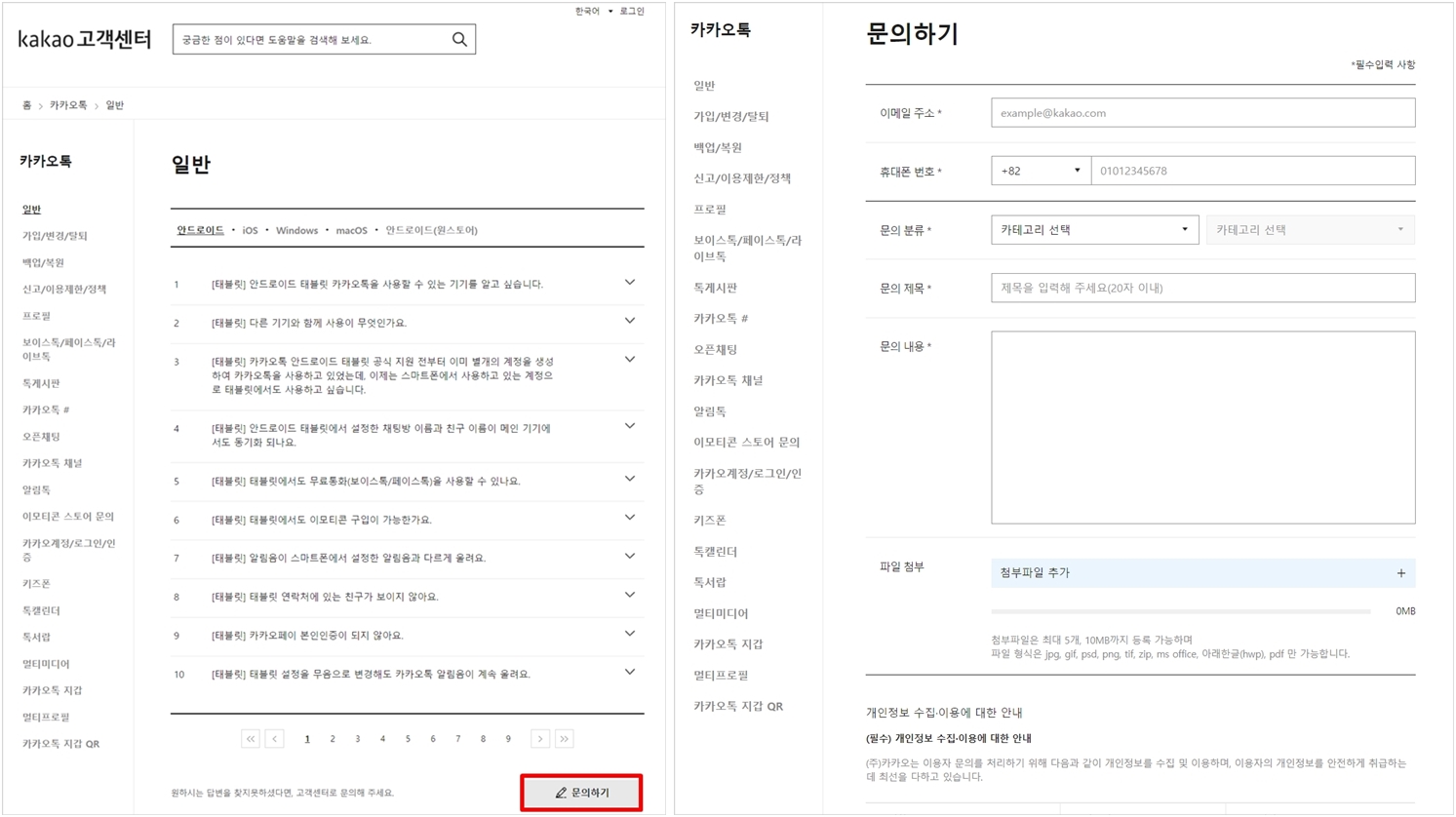Open 멀티미디어 in 문의하기 page sidebar
This screenshot has width=1456, height=817.
(721, 613)
